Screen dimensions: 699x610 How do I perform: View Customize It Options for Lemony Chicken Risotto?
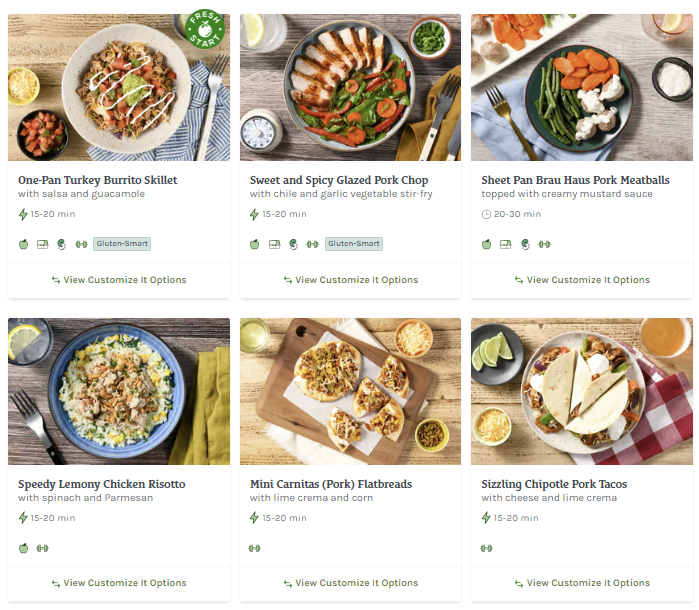tap(119, 583)
